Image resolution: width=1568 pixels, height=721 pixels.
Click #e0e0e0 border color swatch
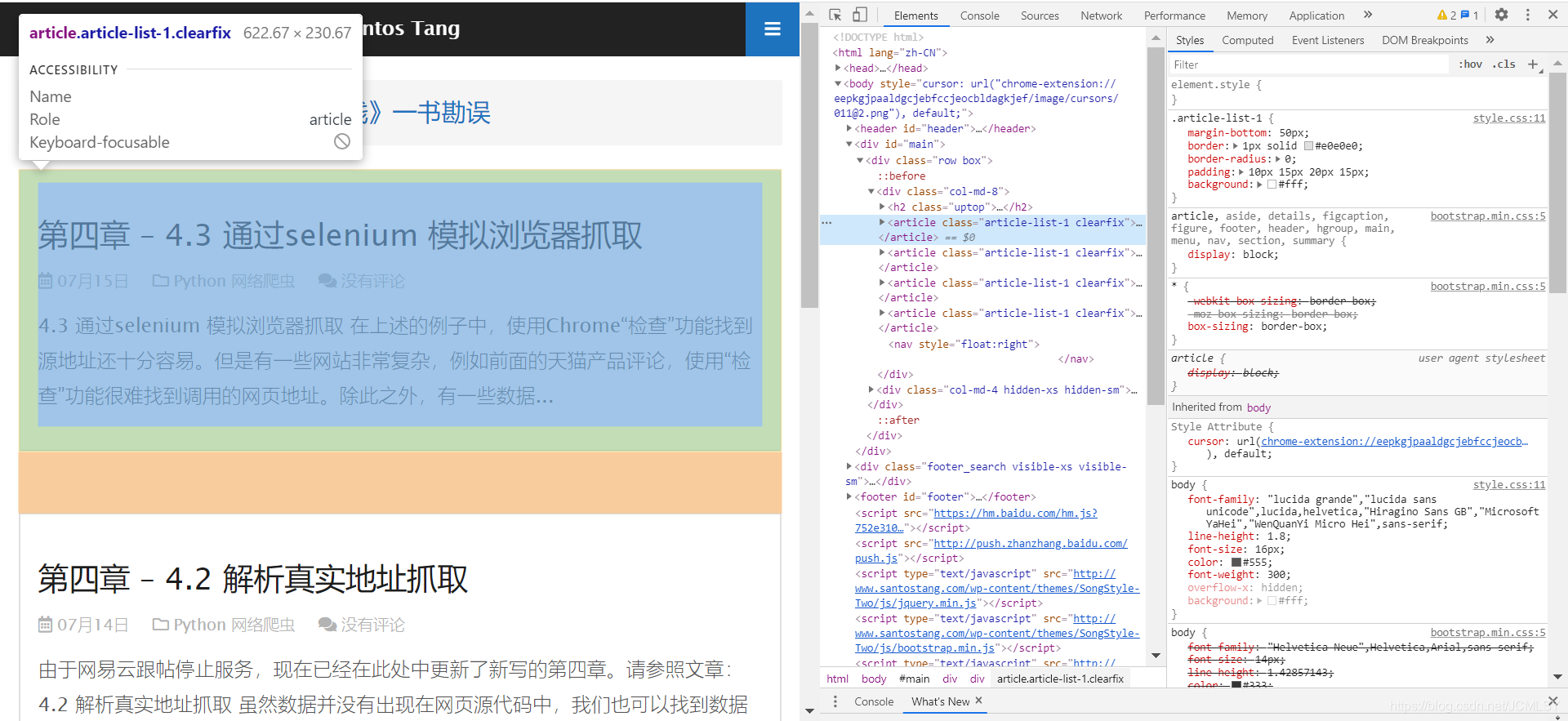click(x=1308, y=146)
